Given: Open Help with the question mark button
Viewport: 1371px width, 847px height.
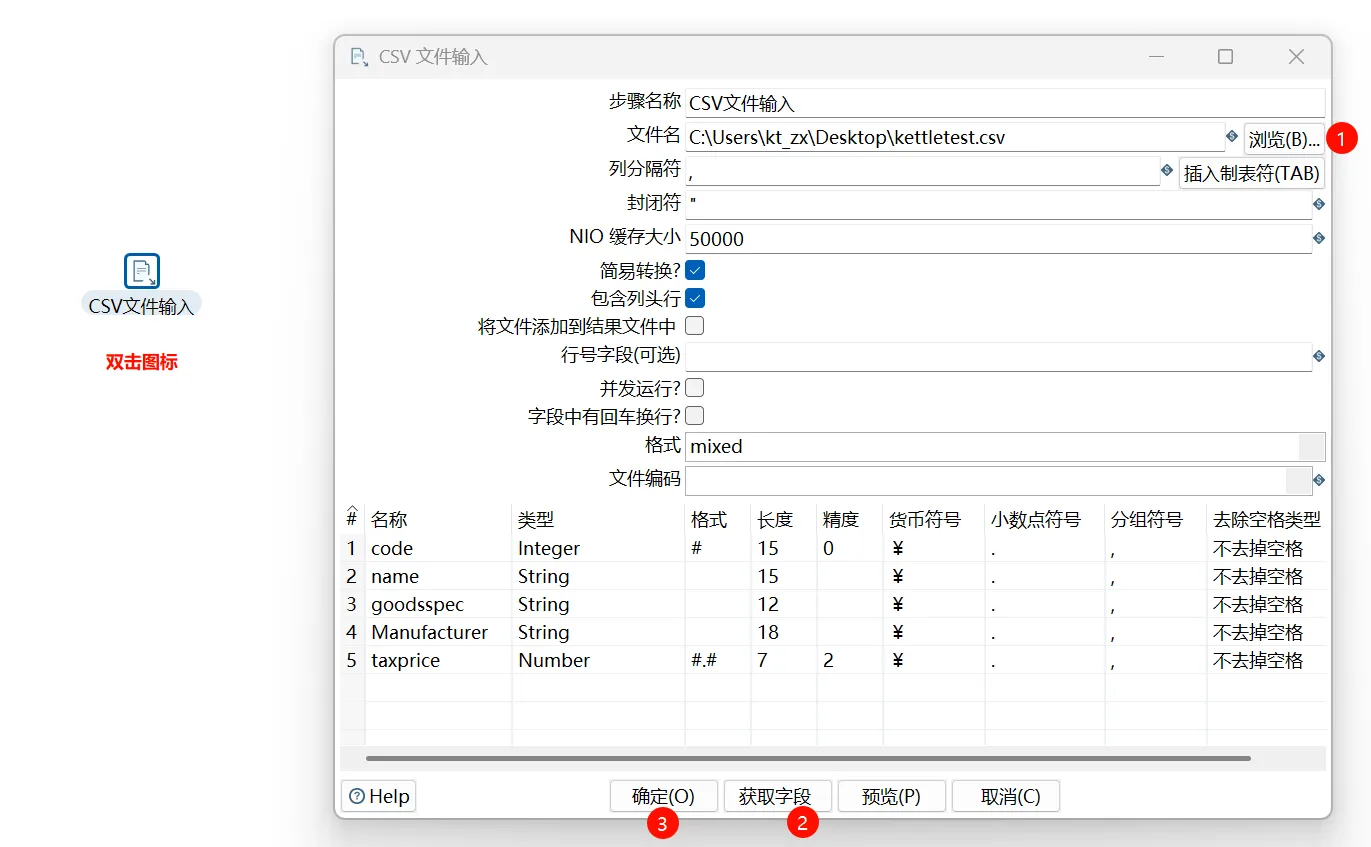Looking at the screenshot, I should click(x=379, y=796).
